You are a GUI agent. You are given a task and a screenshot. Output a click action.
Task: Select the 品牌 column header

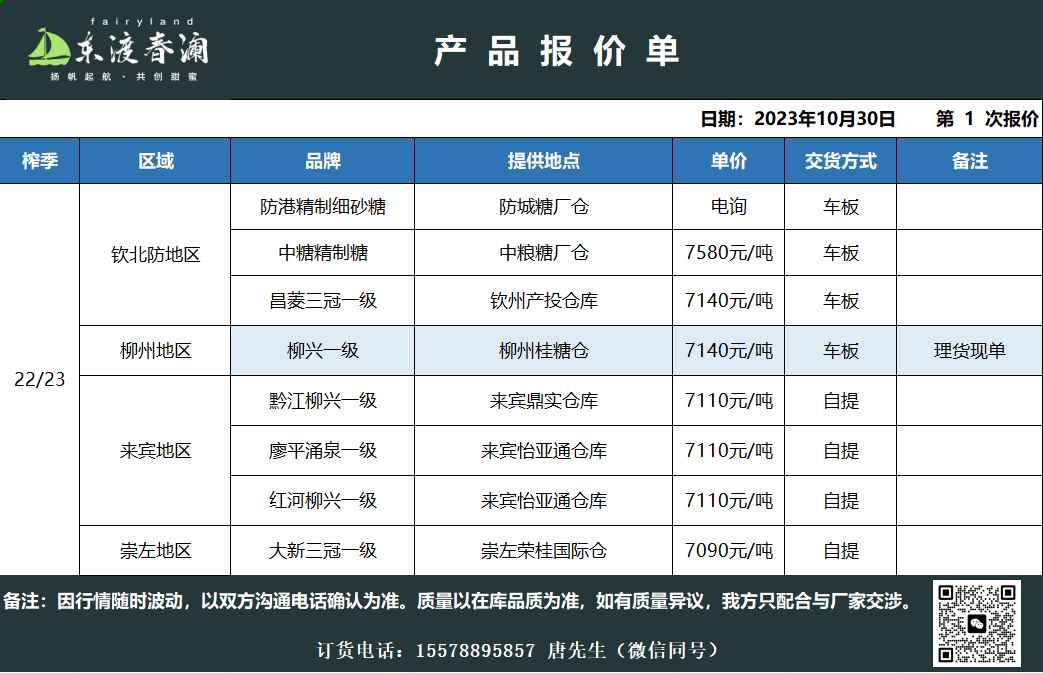tap(323, 161)
